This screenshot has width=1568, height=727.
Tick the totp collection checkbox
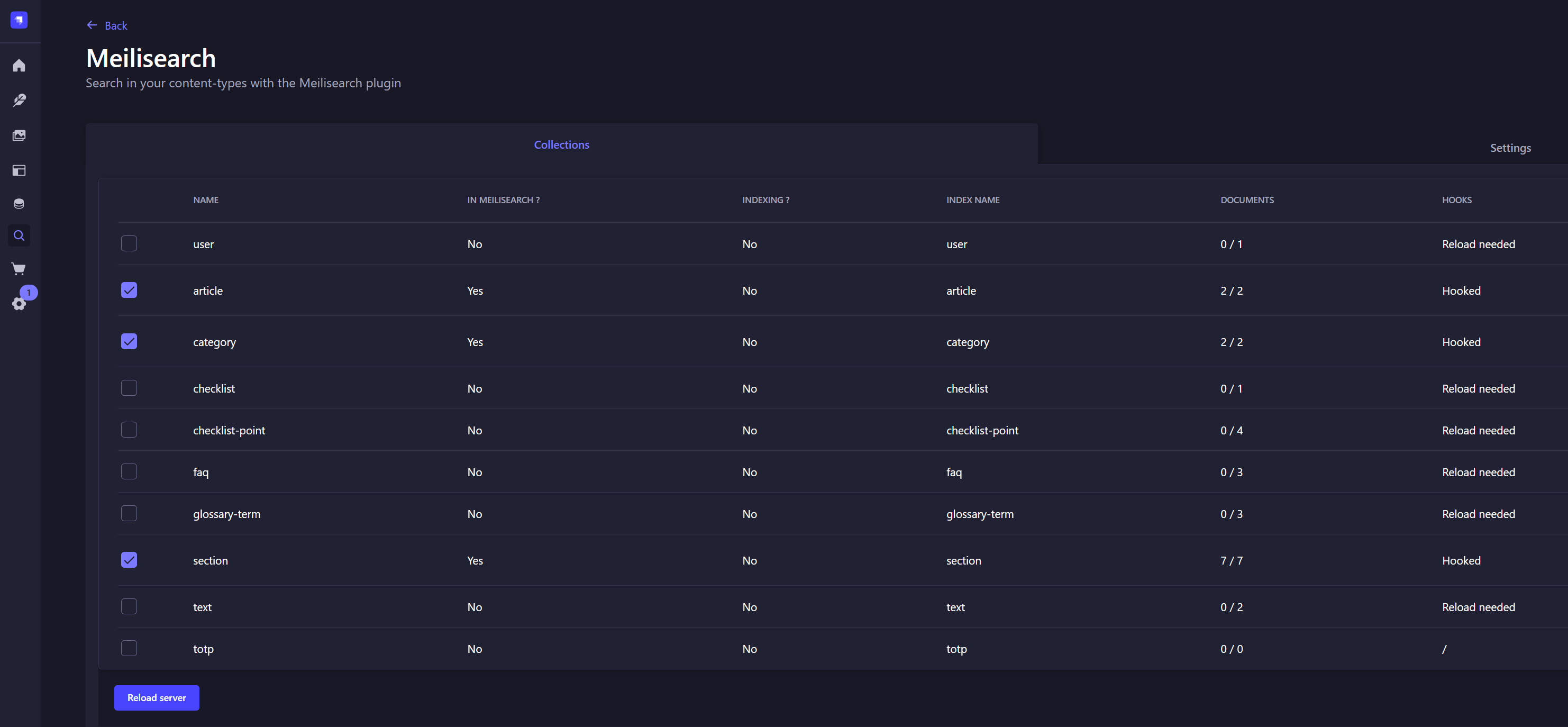(129, 648)
